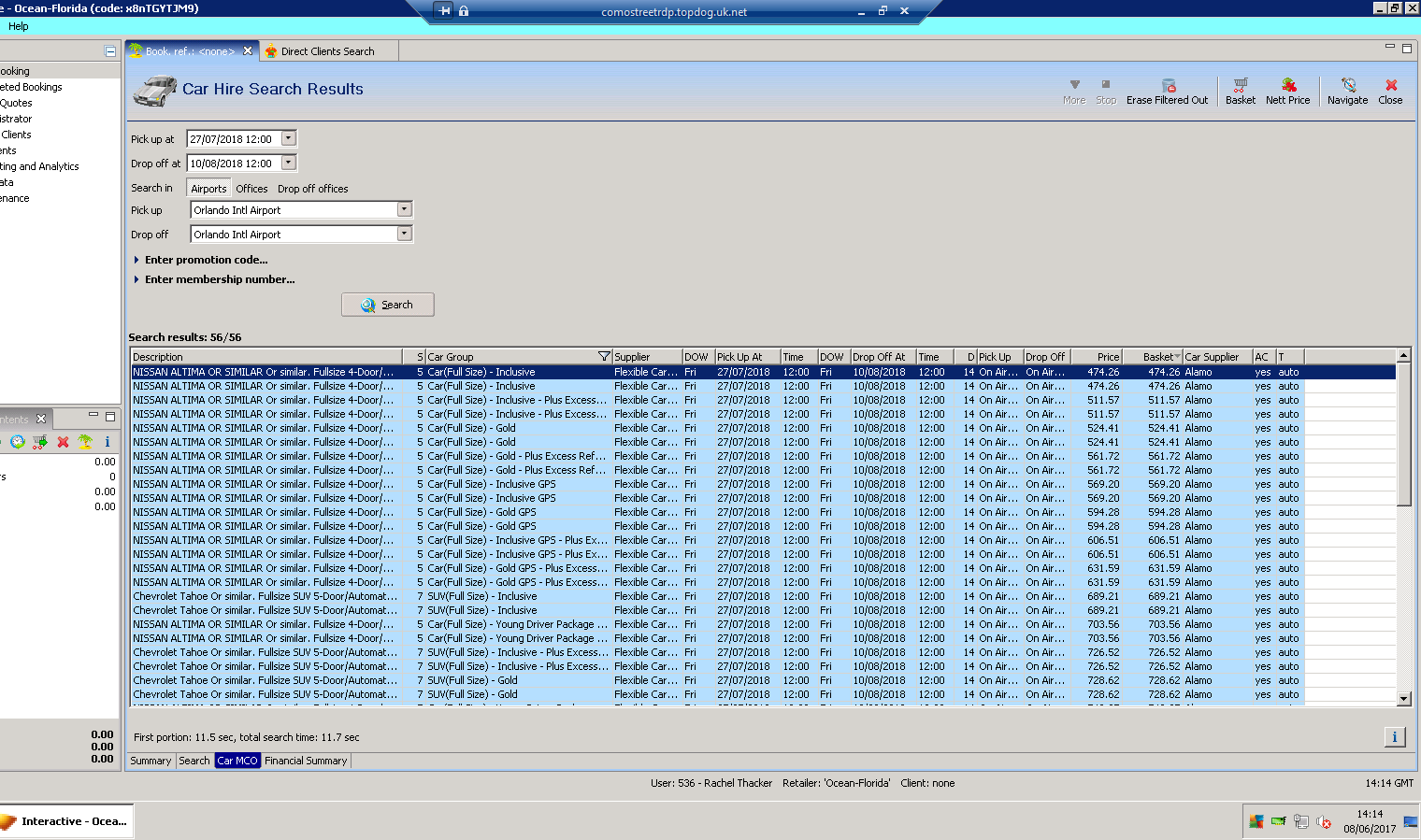Expand Enter membership number section
This screenshot has width=1421, height=840.
(x=214, y=279)
